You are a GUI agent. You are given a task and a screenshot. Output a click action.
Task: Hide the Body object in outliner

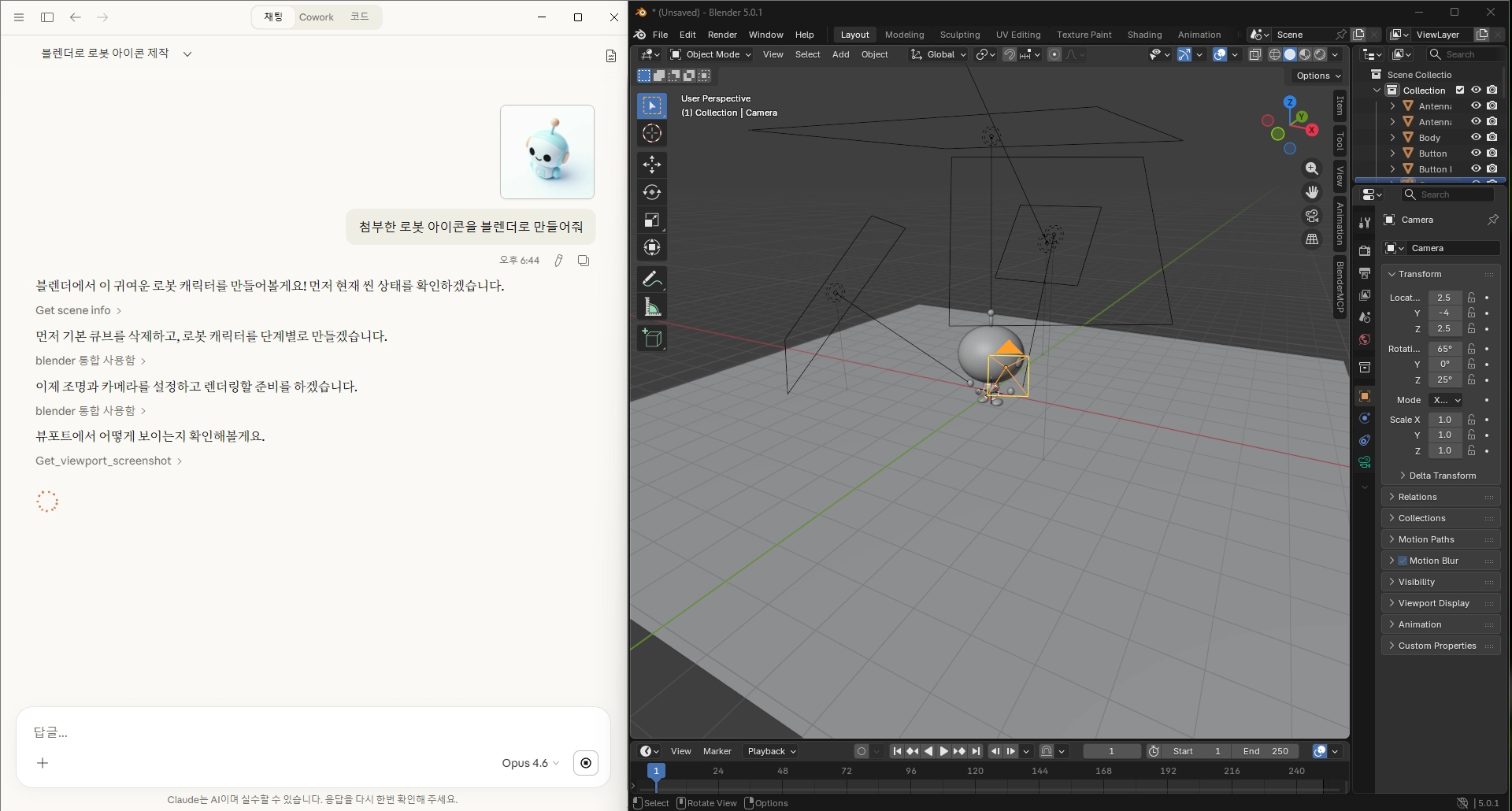click(1476, 138)
